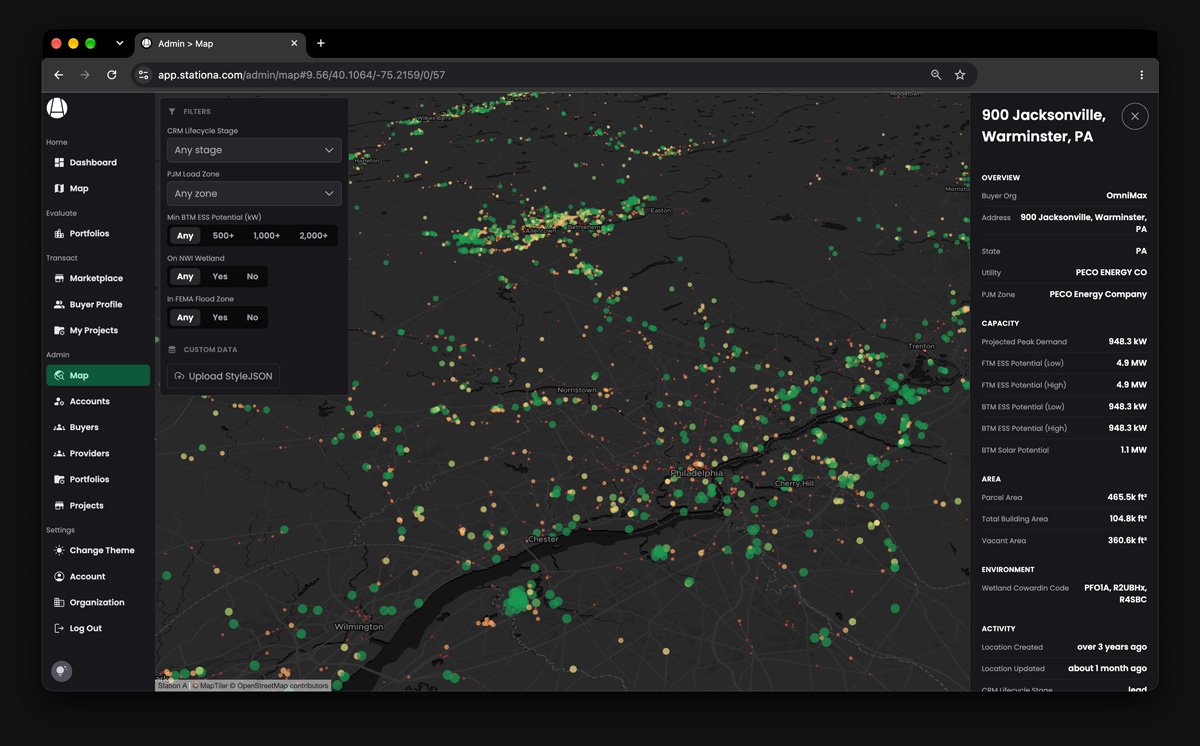Select 500+ for Min BTM ESS Potential
This screenshot has height=746, width=1200.
[x=223, y=235]
